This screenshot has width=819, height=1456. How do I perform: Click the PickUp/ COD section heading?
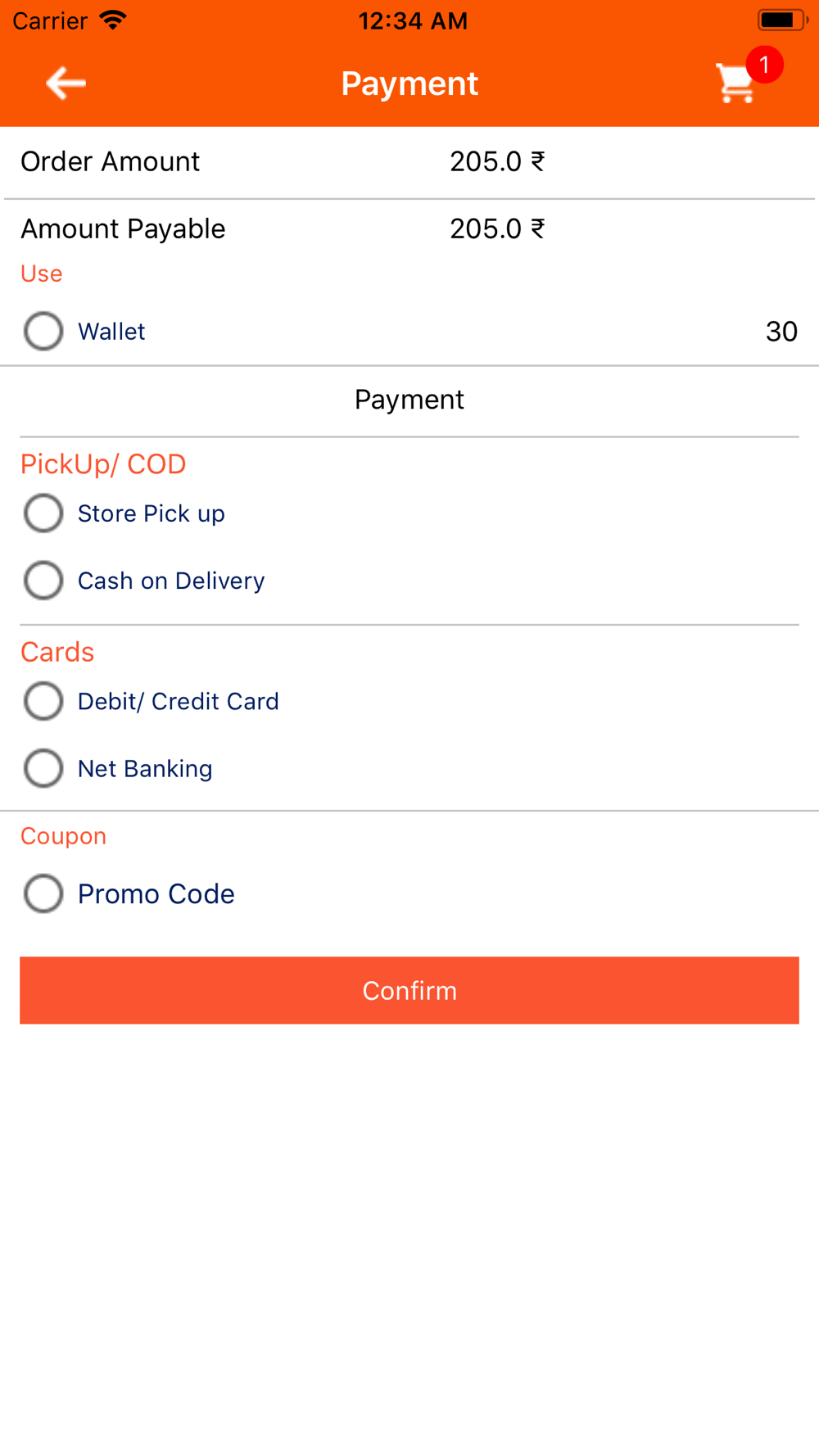click(x=103, y=464)
